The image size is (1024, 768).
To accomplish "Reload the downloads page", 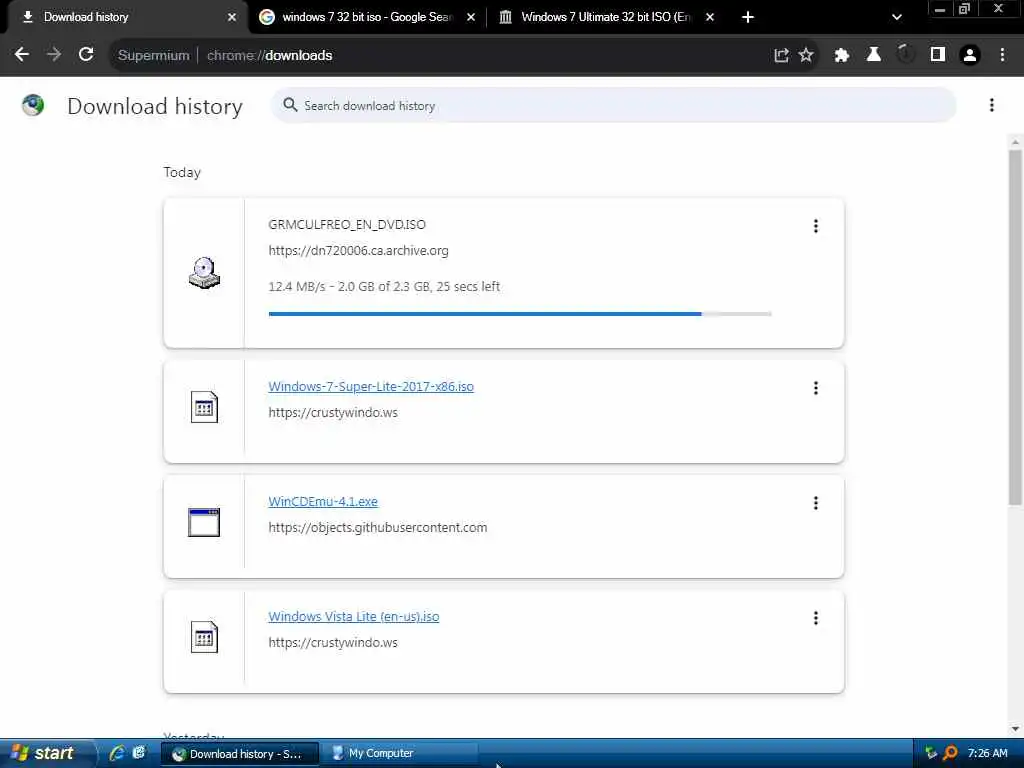I will (86, 55).
